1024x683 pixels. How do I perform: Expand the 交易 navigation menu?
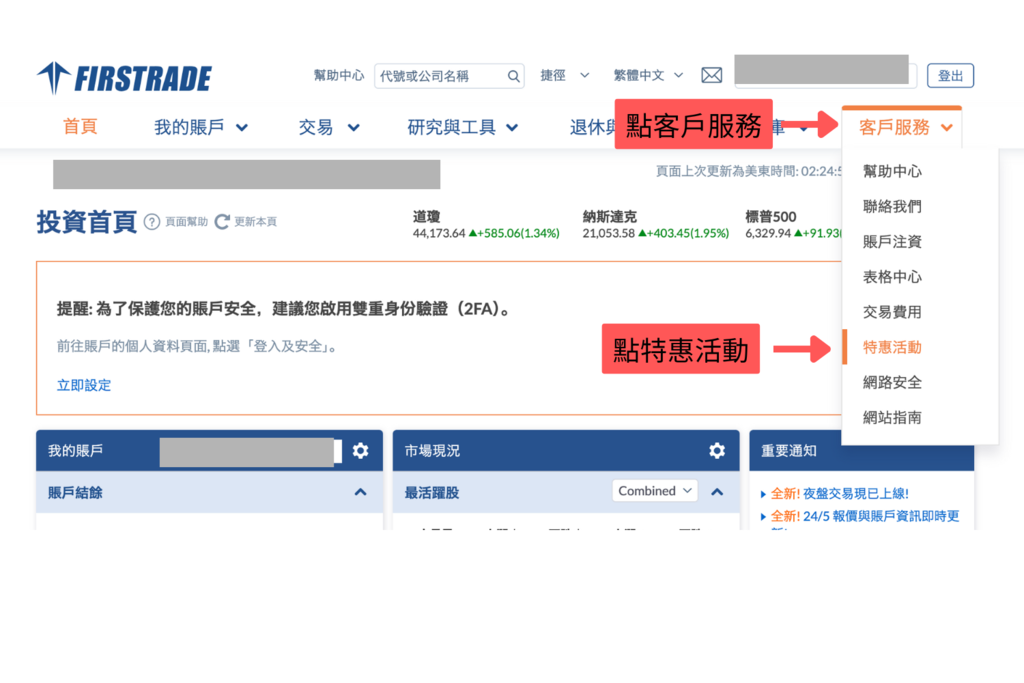(328, 127)
